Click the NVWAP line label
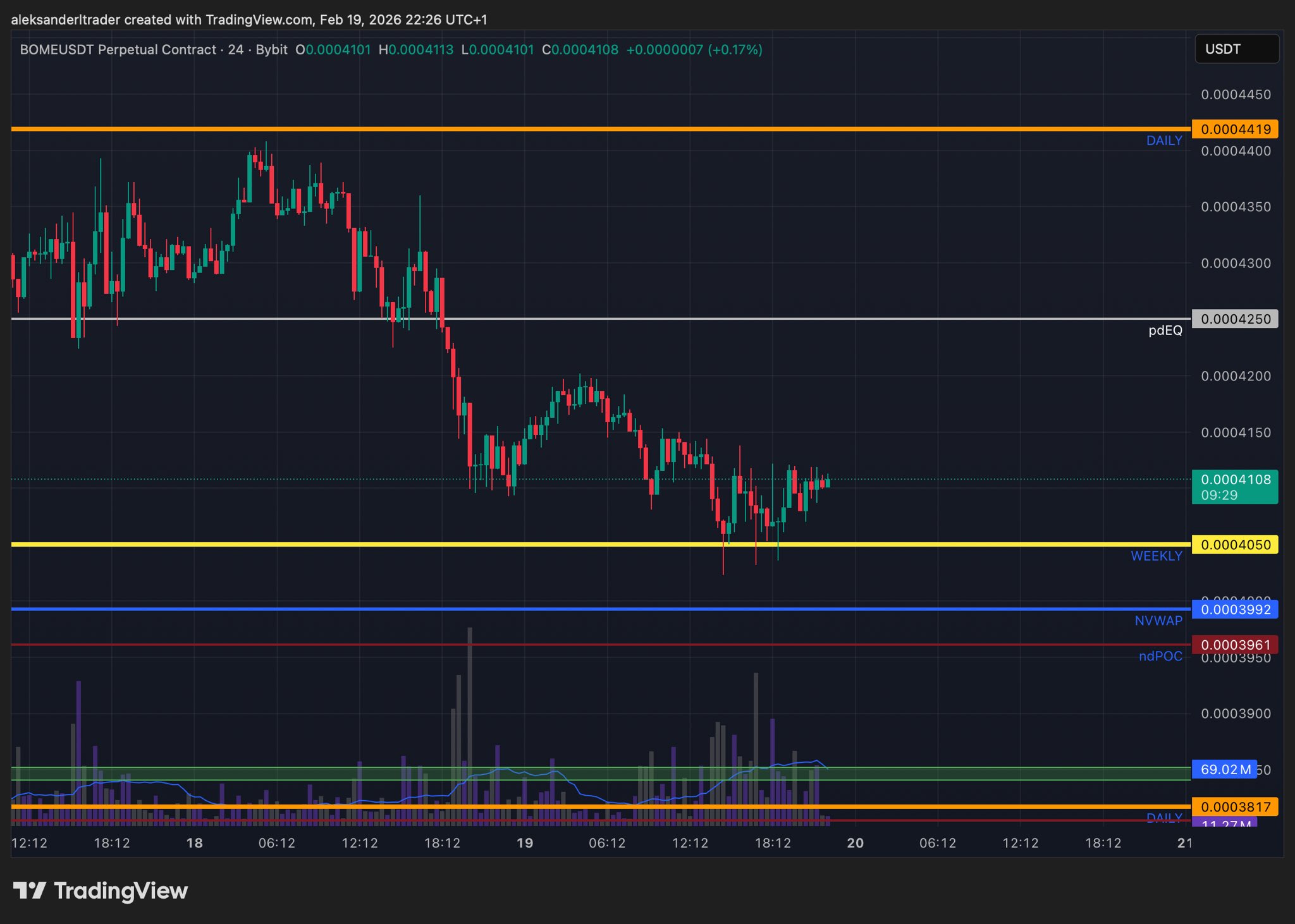Image resolution: width=1295 pixels, height=924 pixels. (1158, 621)
